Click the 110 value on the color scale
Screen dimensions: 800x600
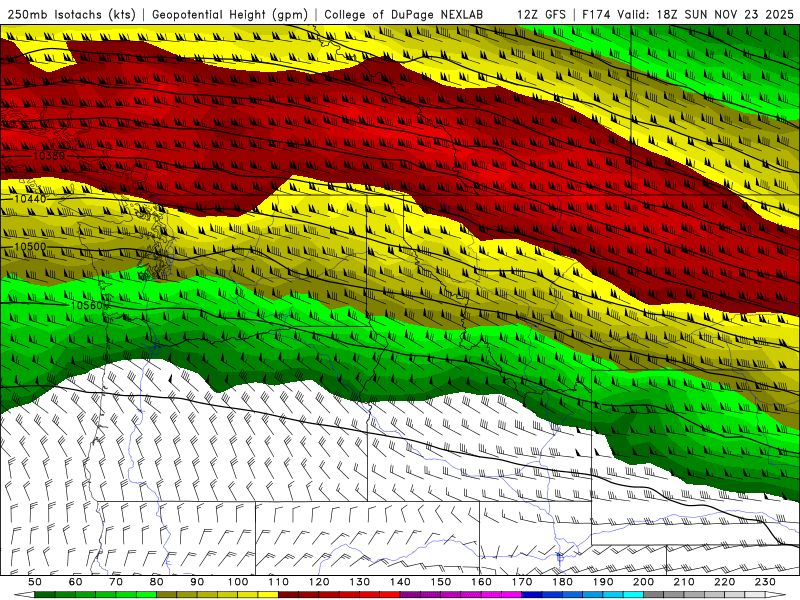tap(278, 582)
